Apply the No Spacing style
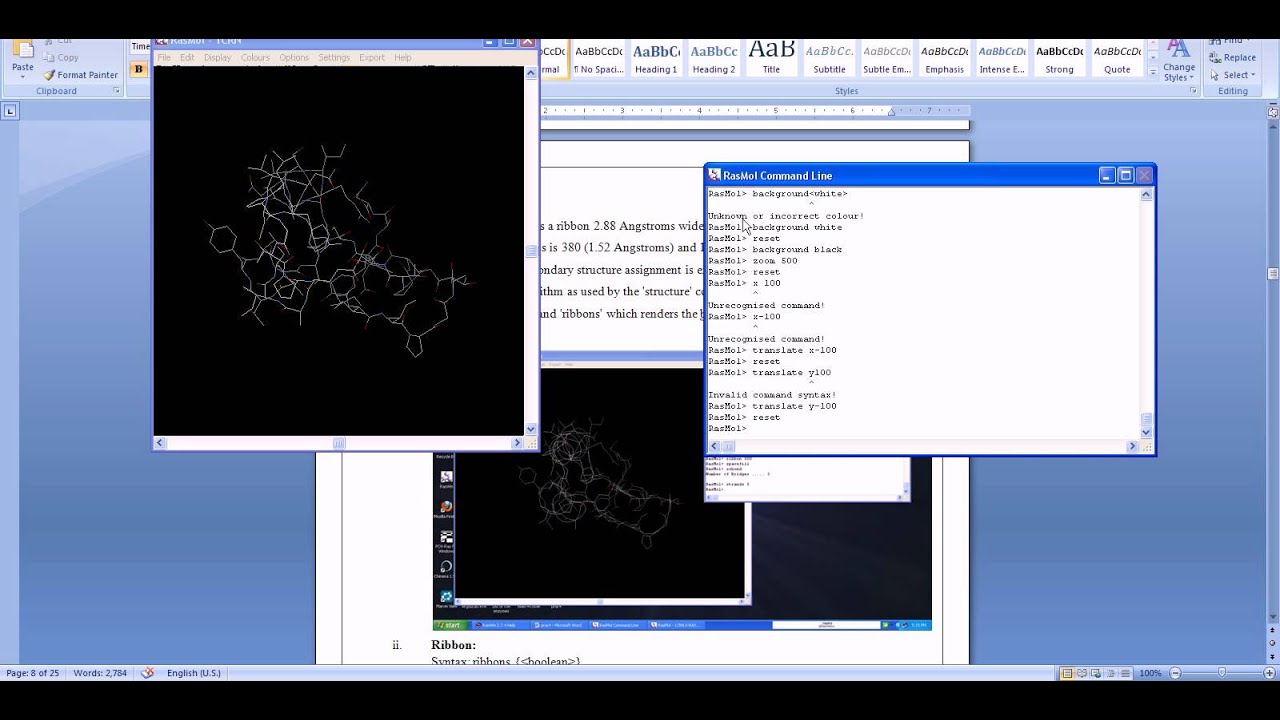 [x=598, y=59]
